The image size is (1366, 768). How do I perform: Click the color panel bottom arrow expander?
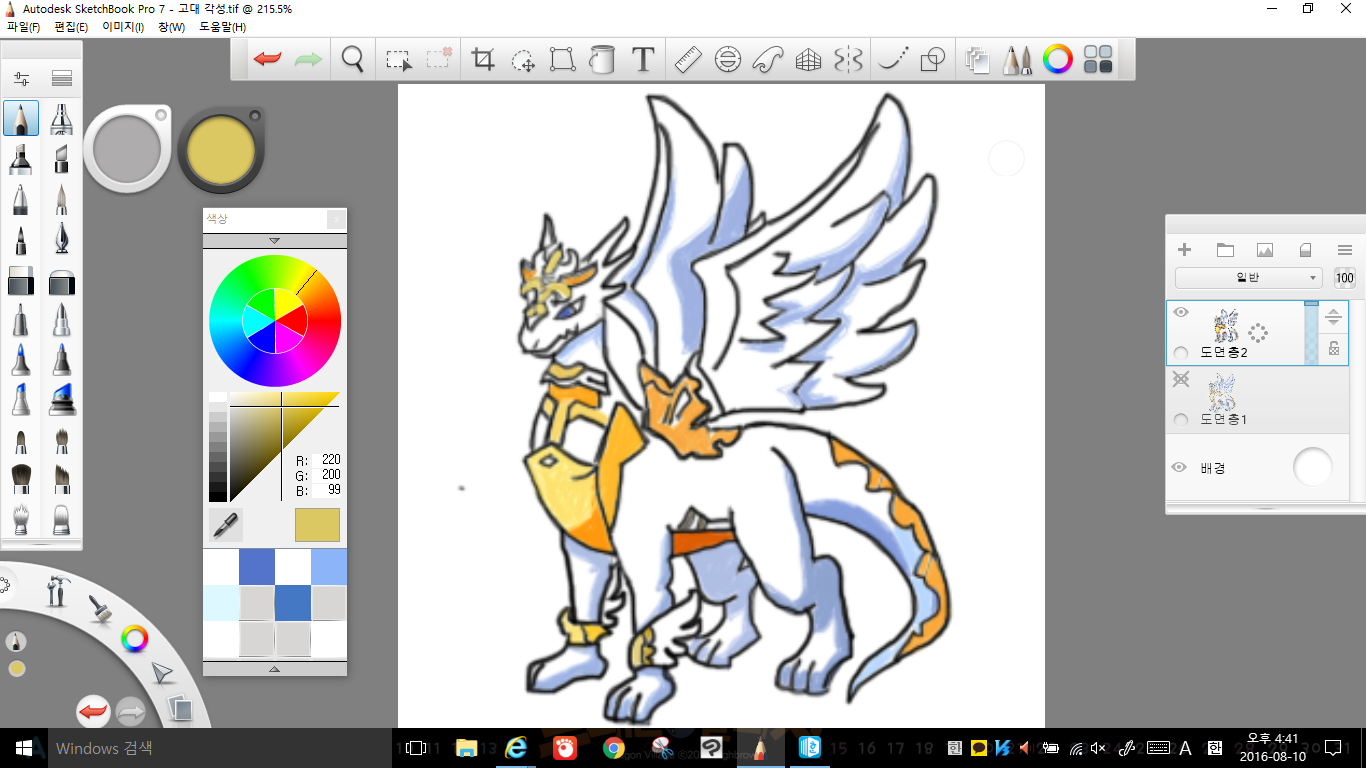pyautogui.click(x=275, y=668)
